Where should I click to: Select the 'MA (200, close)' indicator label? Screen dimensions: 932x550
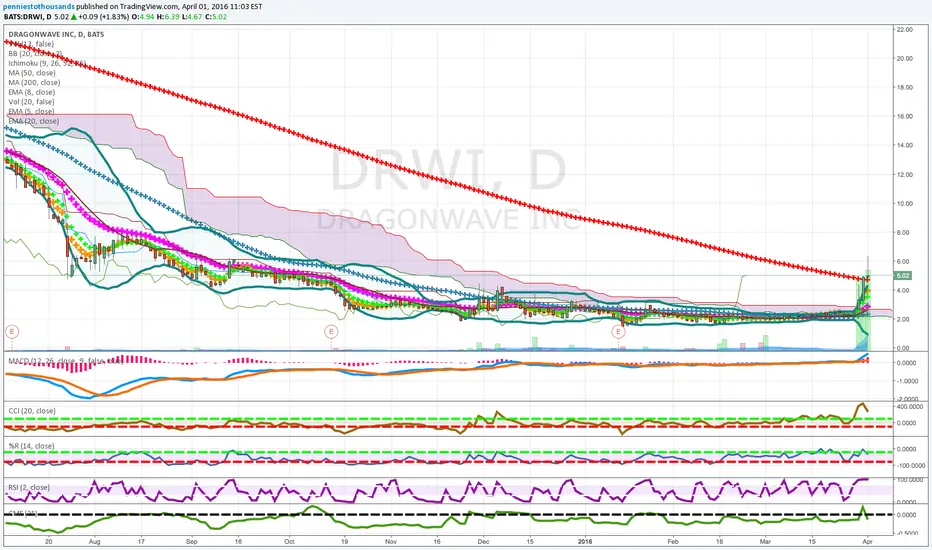[x=34, y=82]
